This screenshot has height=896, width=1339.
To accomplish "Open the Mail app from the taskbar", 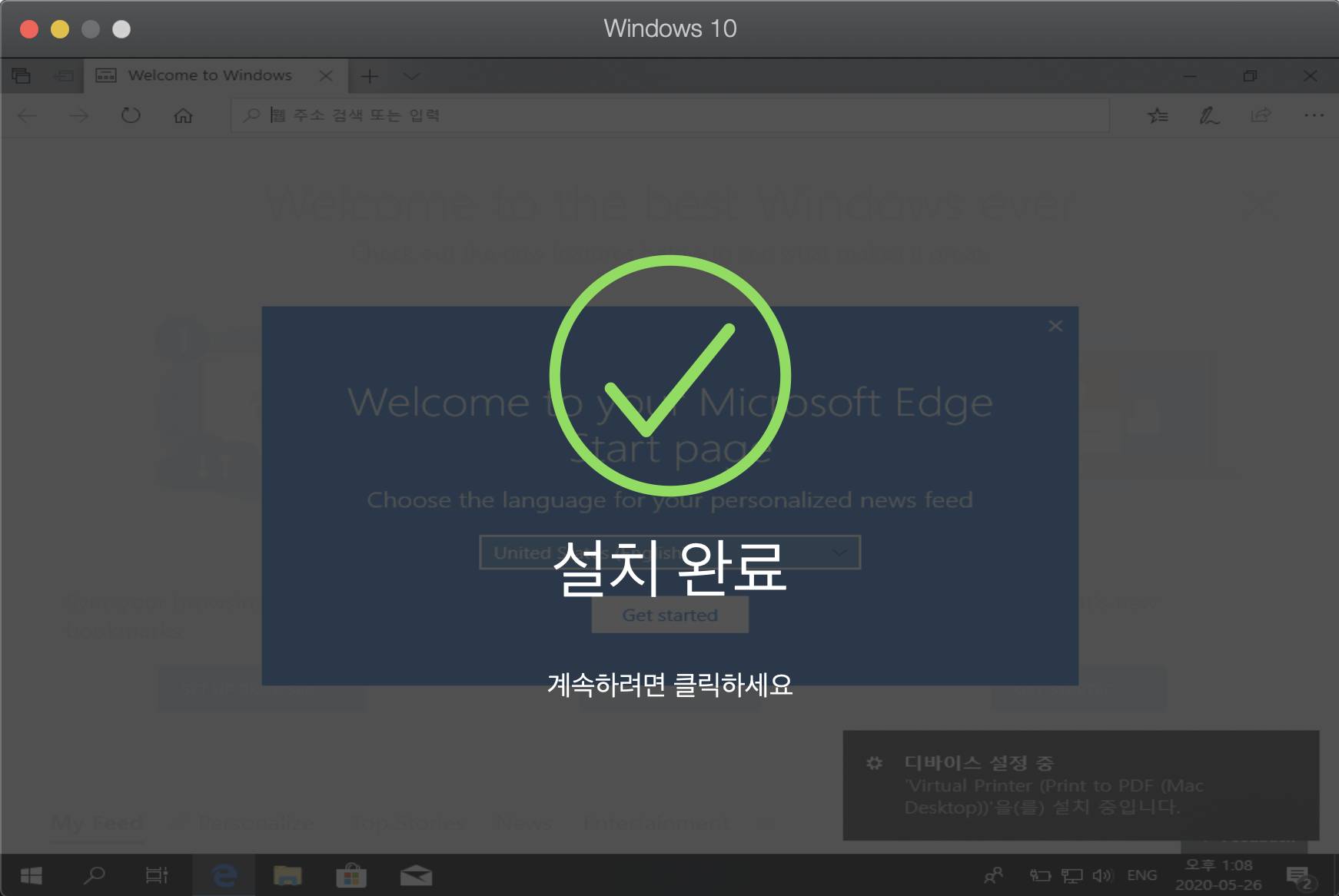I will coord(416,875).
